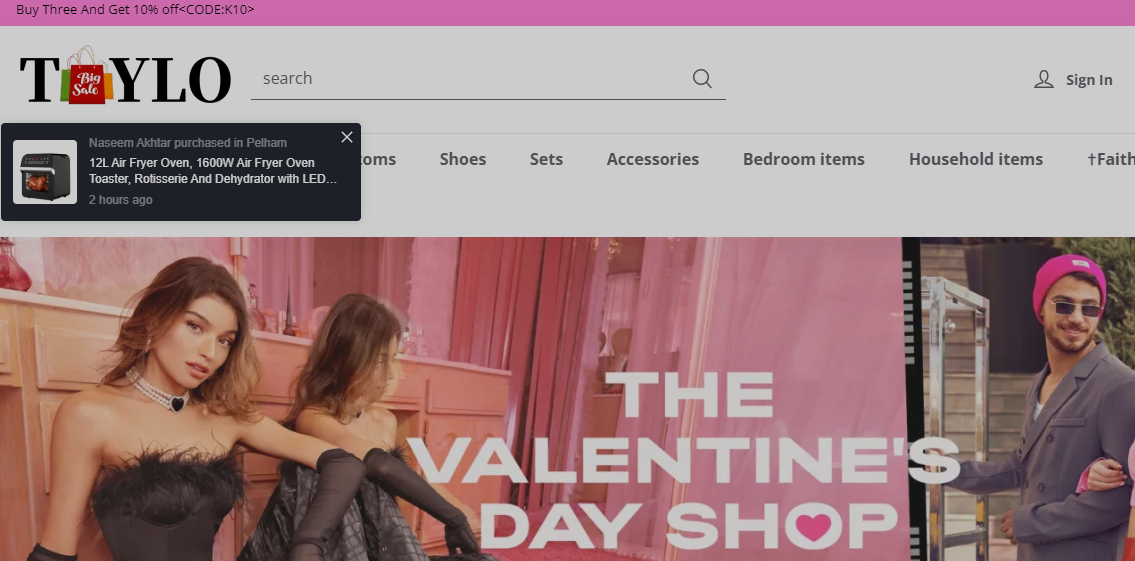The height and width of the screenshot is (561, 1135).
Task: Click the pink heart in the SHOP text
Action: 813,526
